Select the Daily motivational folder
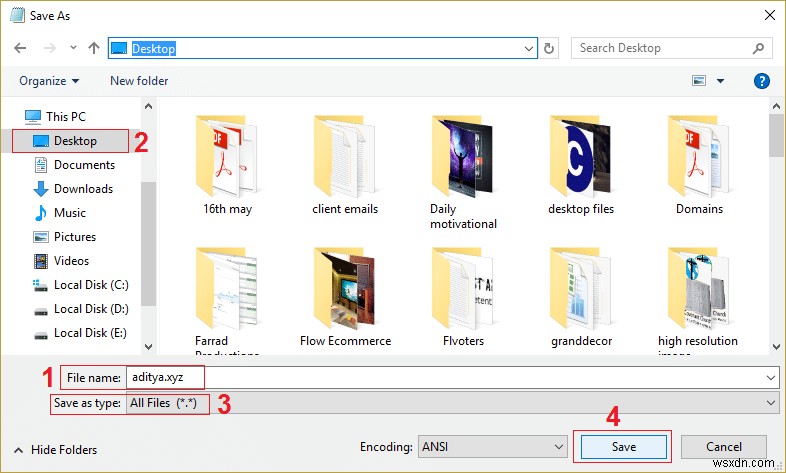786x473 pixels. click(463, 173)
